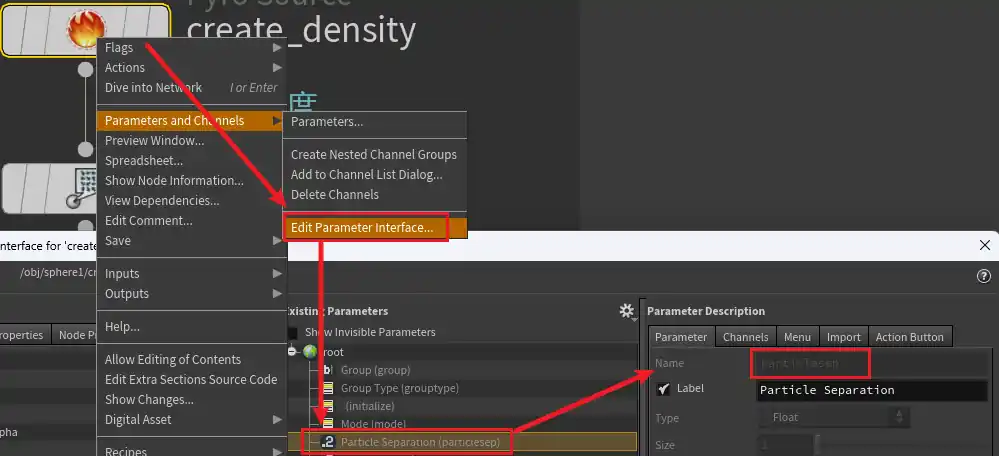
Task: Click the root globe icon in the tree
Action: click(310, 352)
